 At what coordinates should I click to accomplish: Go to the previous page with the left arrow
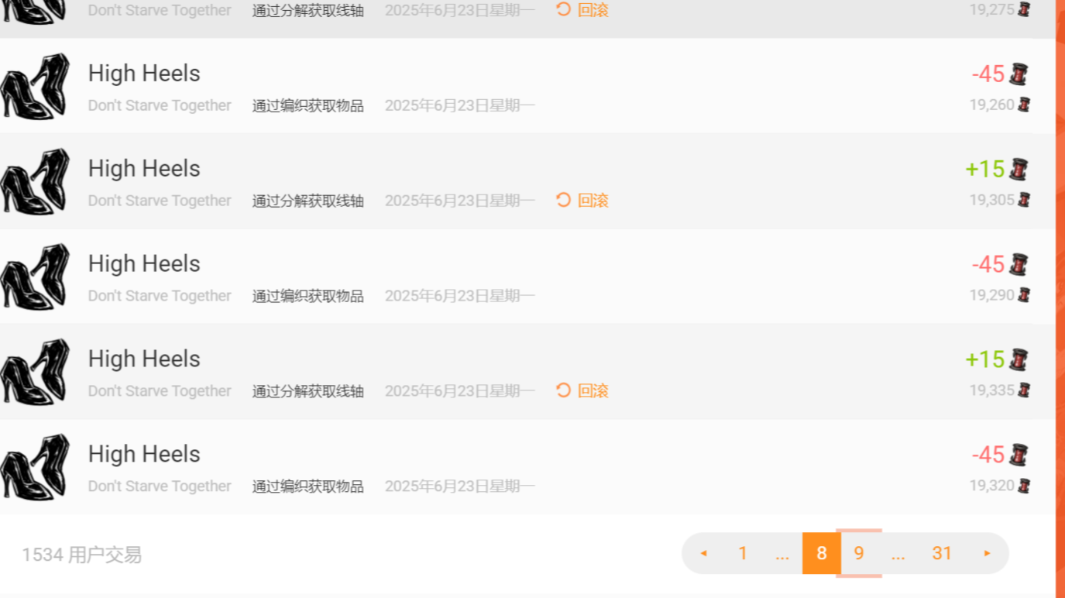coord(704,553)
